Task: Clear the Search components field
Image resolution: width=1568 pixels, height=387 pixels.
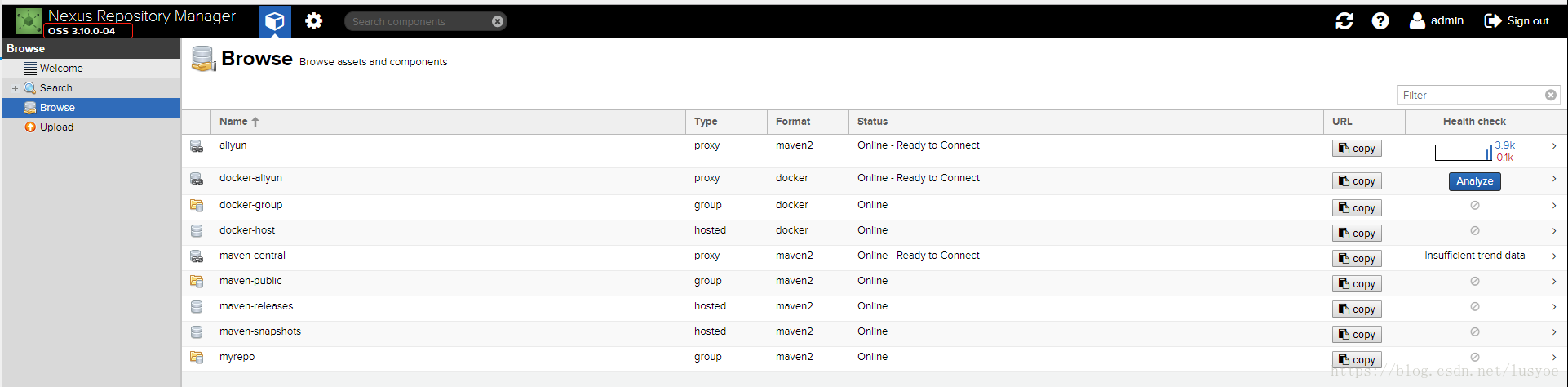Action: point(498,21)
